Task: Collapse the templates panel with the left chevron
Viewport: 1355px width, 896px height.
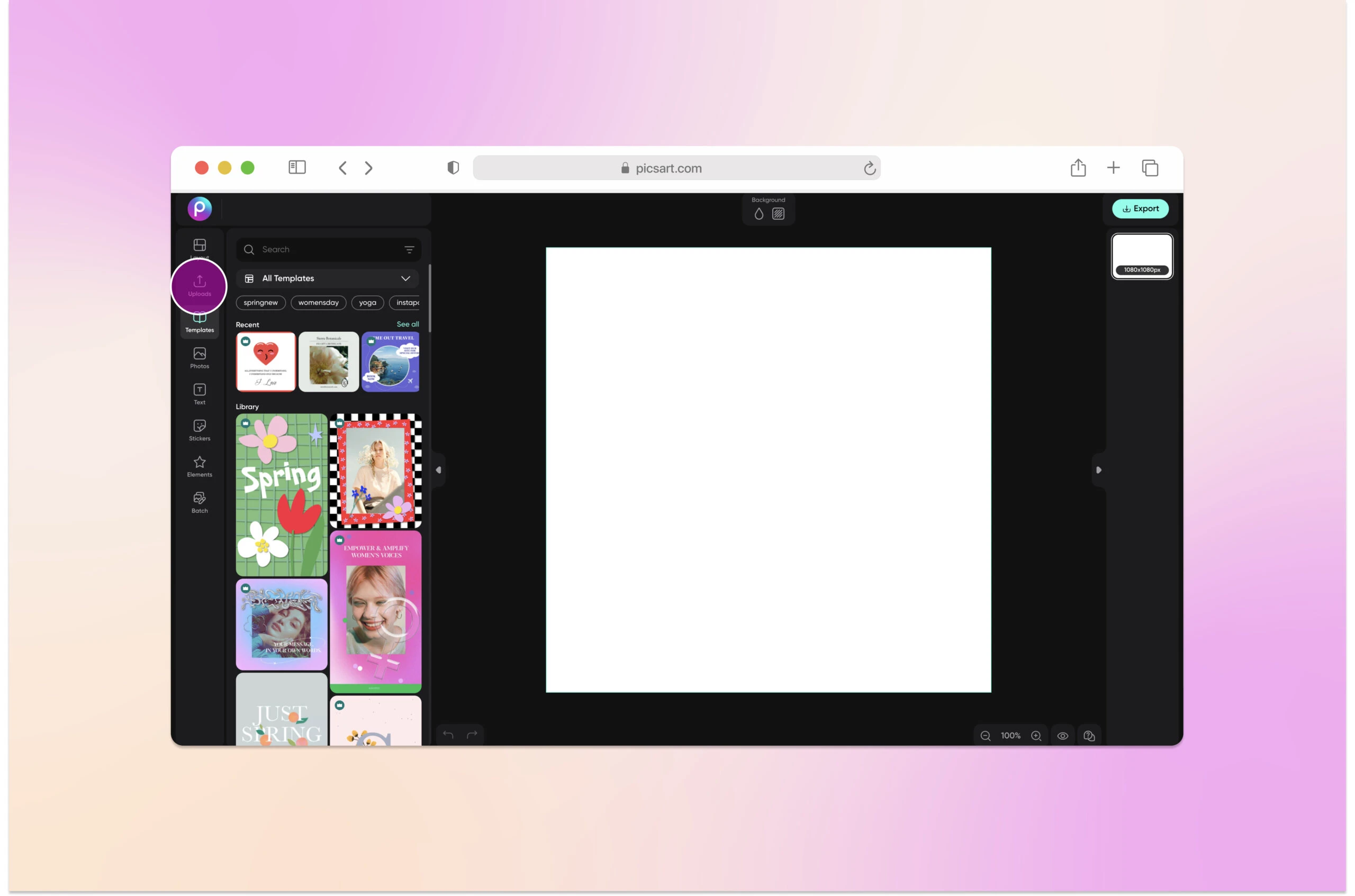Action: pyautogui.click(x=438, y=470)
